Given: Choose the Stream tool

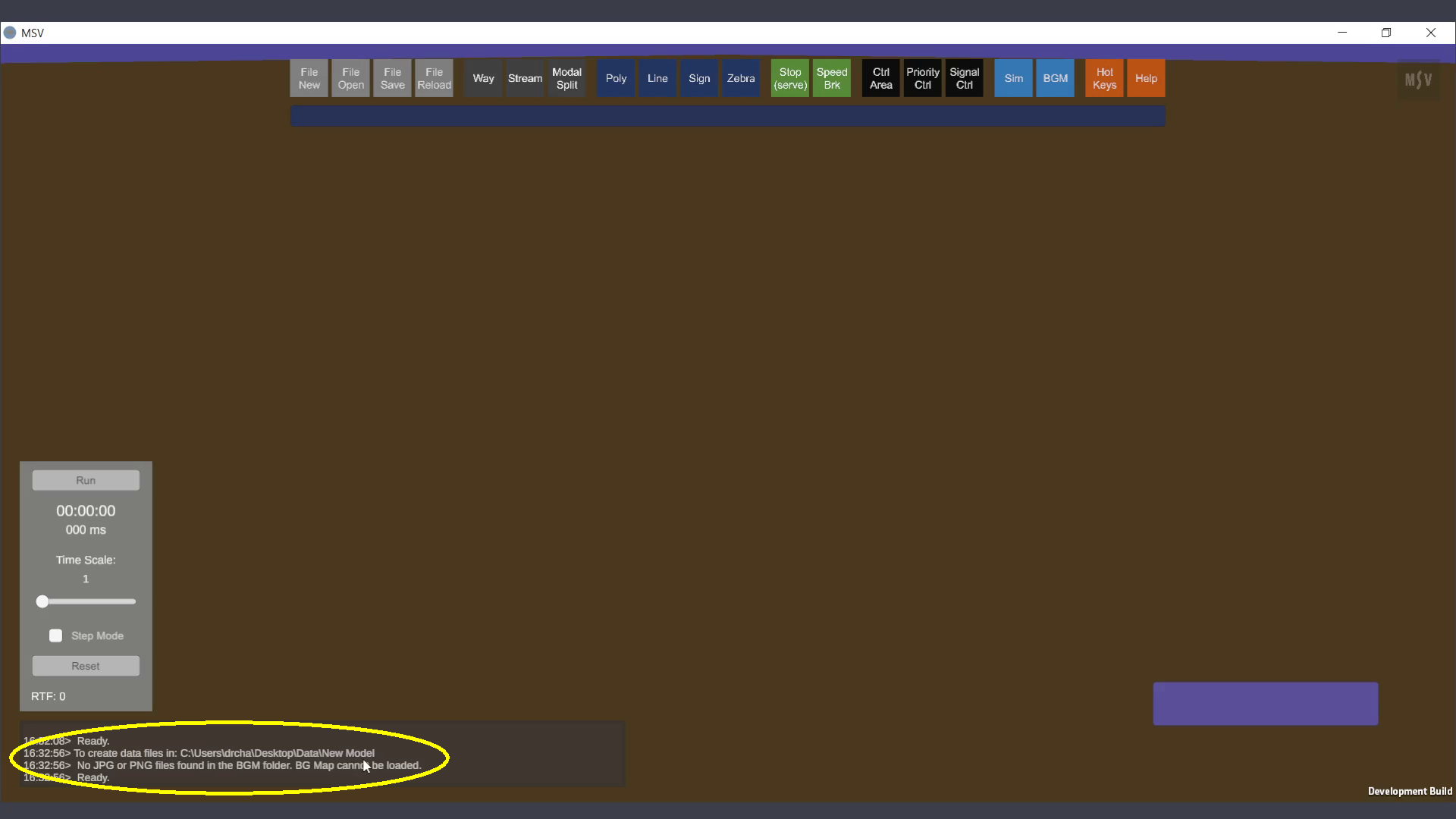Looking at the screenshot, I should pyautogui.click(x=525, y=78).
